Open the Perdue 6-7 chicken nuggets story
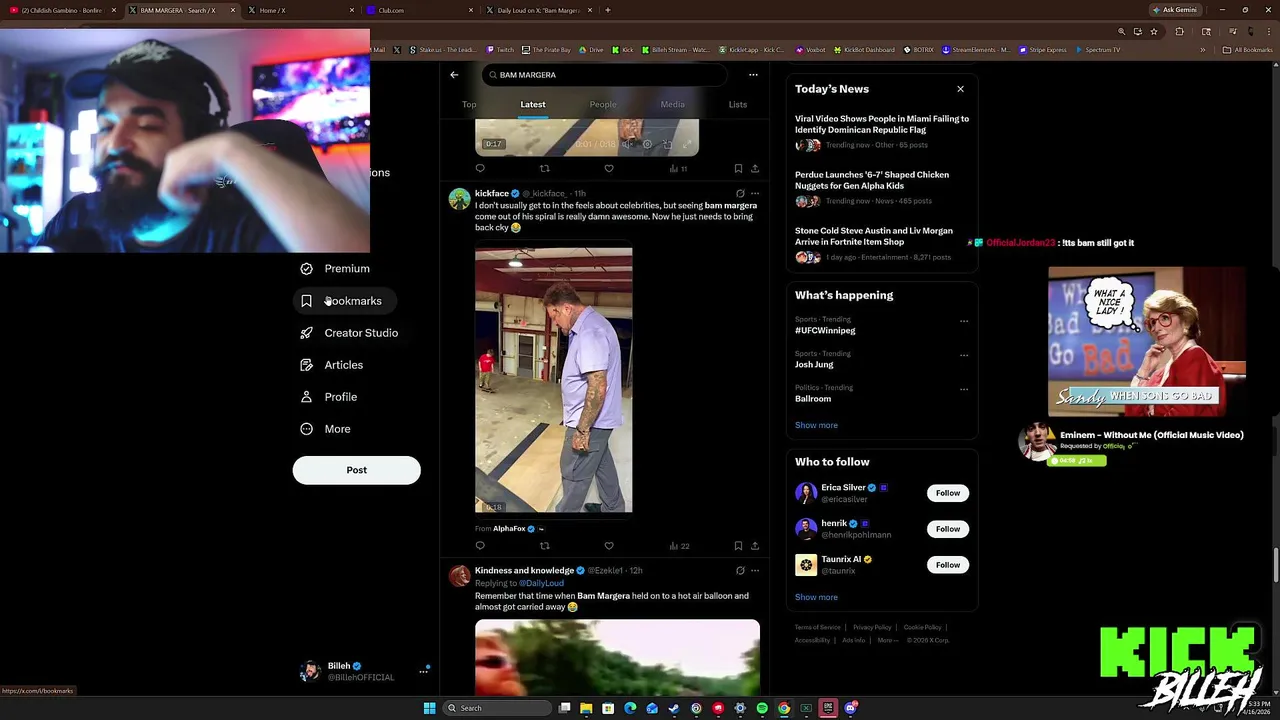1280x720 pixels. (872, 180)
